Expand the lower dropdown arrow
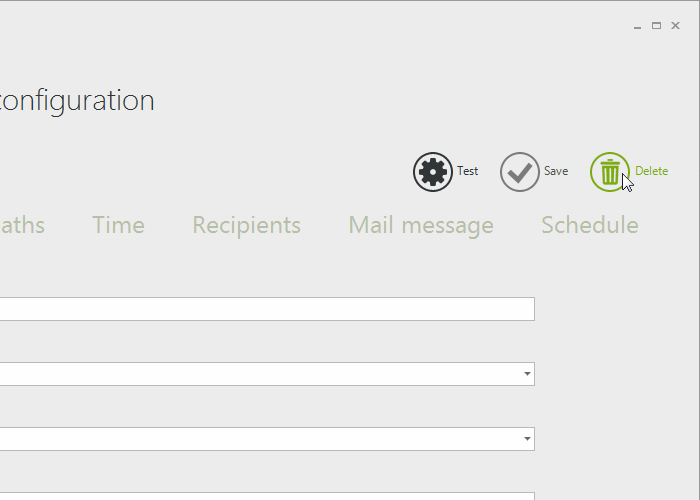The width and height of the screenshot is (700, 500). (527, 439)
